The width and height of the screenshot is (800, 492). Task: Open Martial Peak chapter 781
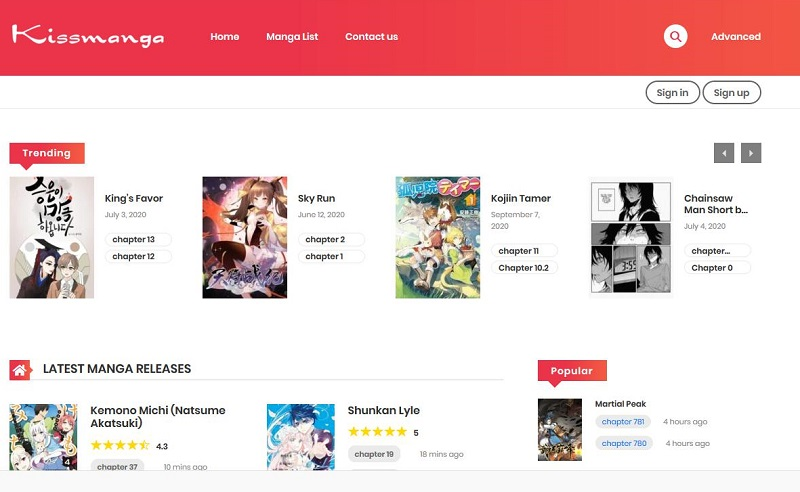[622, 422]
